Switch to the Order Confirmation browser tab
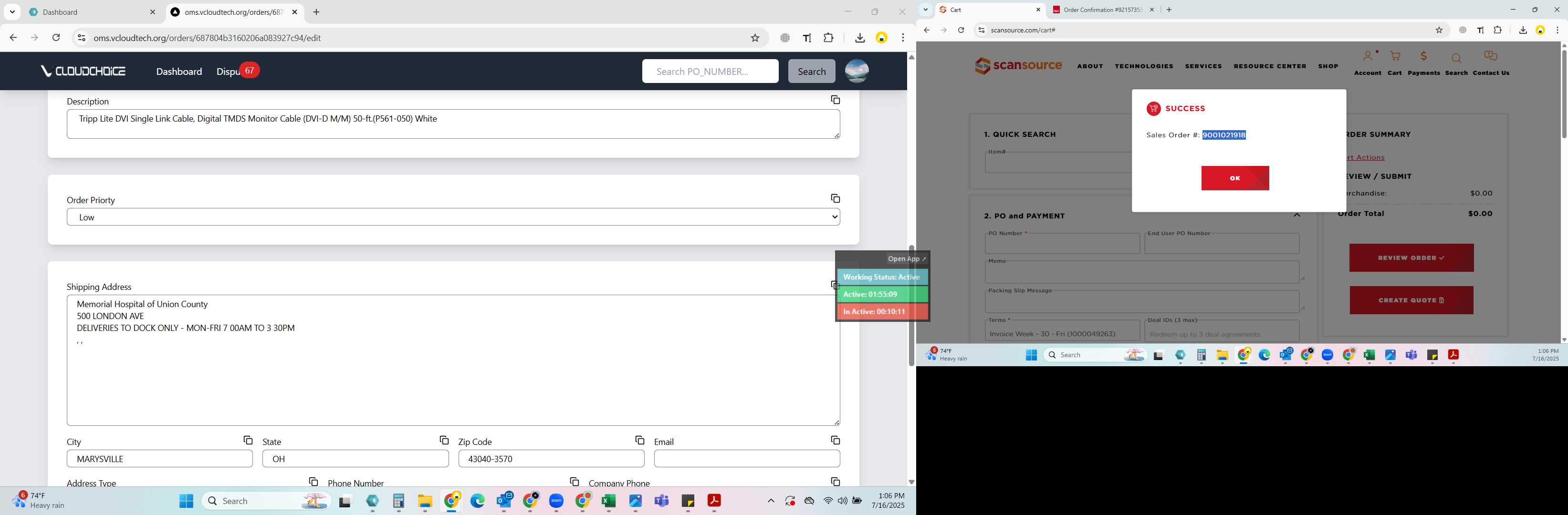1568x515 pixels. tap(1102, 10)
